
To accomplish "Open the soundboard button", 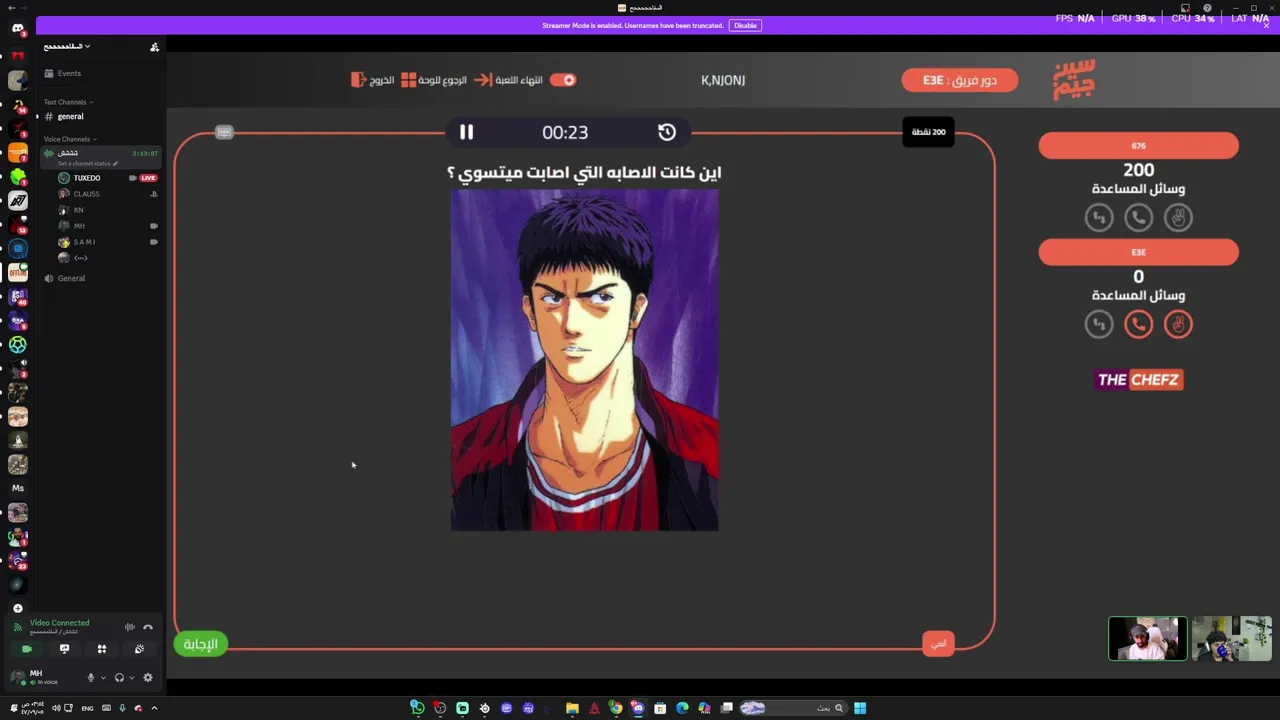I will pos(139,649).
